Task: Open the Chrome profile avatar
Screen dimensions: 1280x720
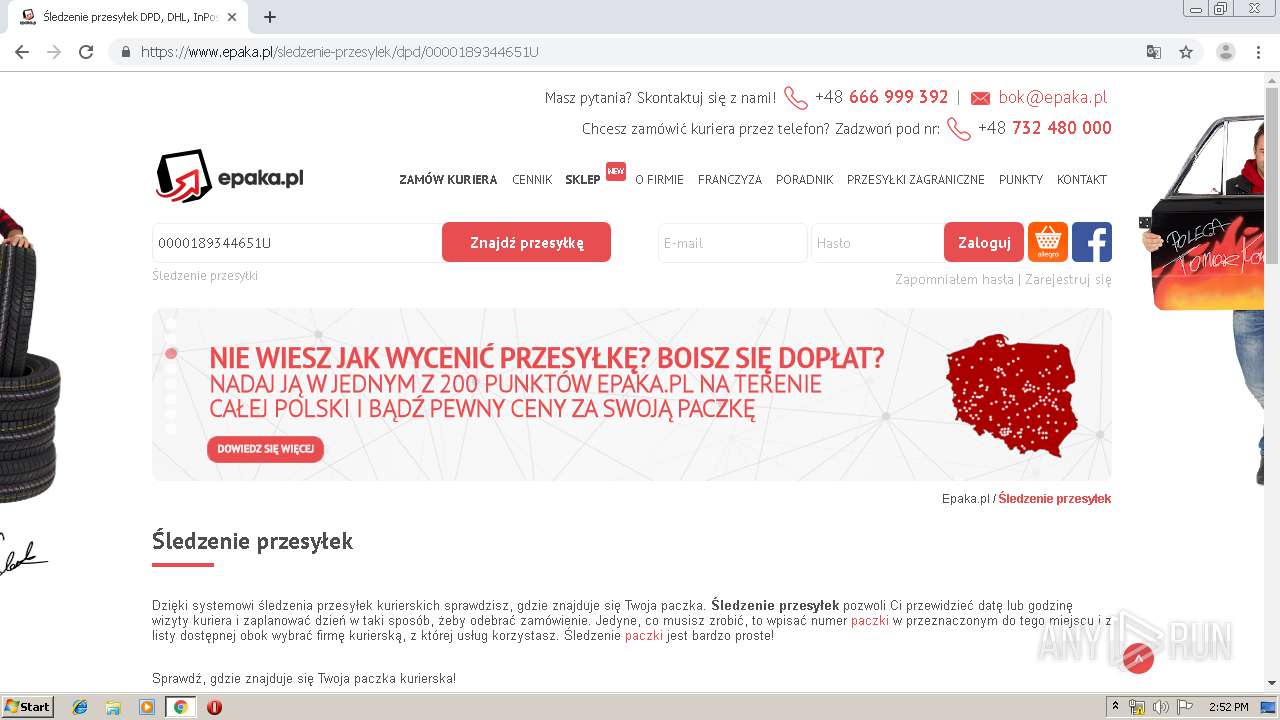Action: point(1226,52)
